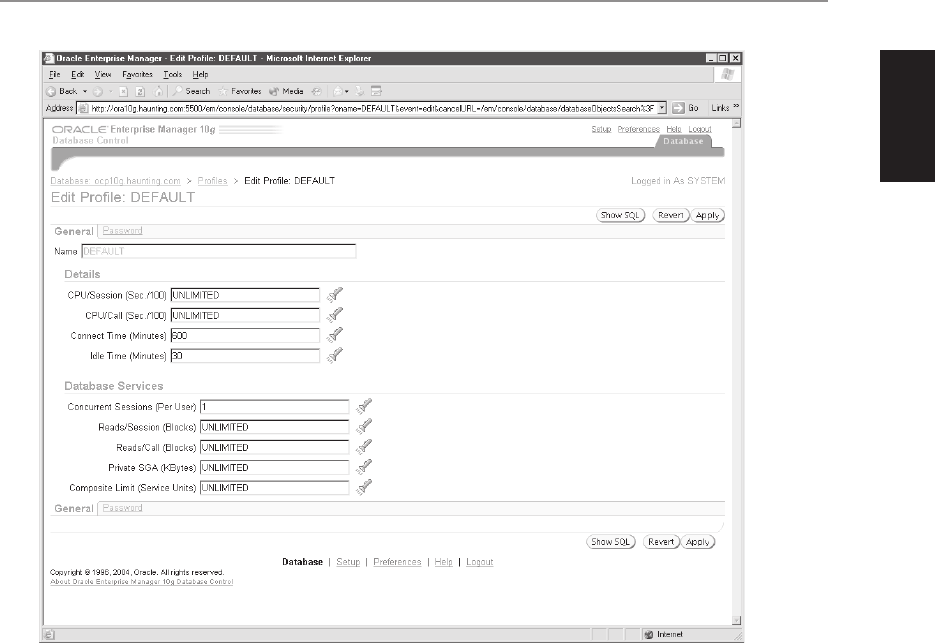
Task: Click the footer Preferences link
Action: coord(397,562)
